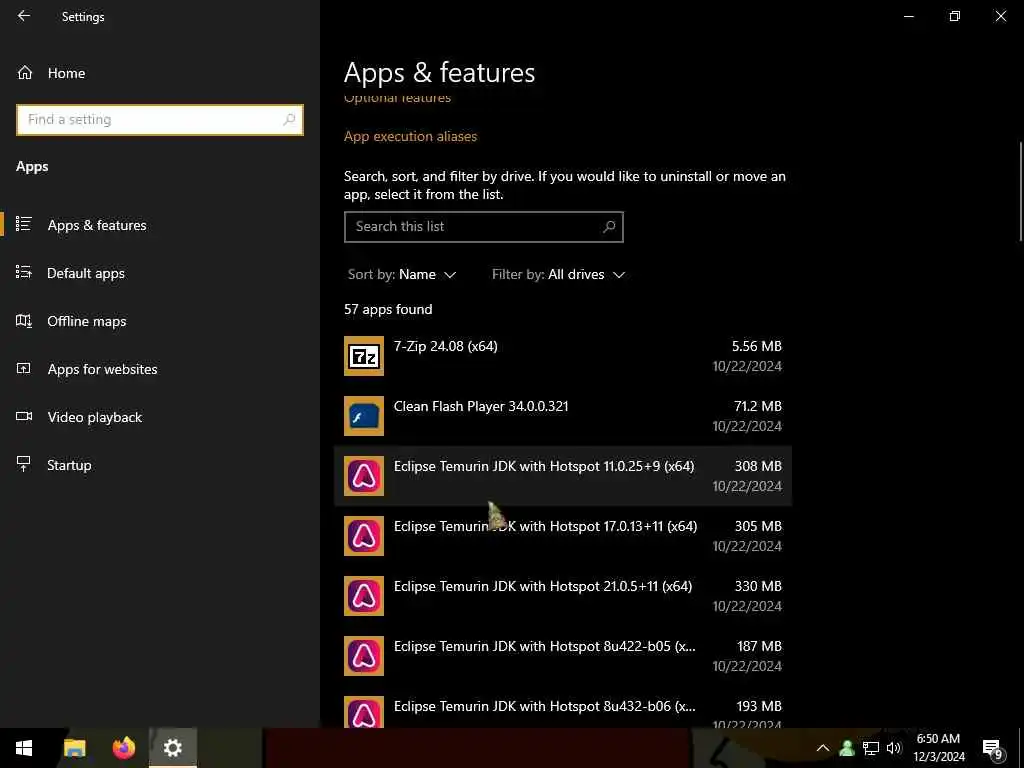Image resolution: width=1024 pixels, height=768 pixels.
Task: Launch Firefox from the taskbar
Action: pos(123,748)
